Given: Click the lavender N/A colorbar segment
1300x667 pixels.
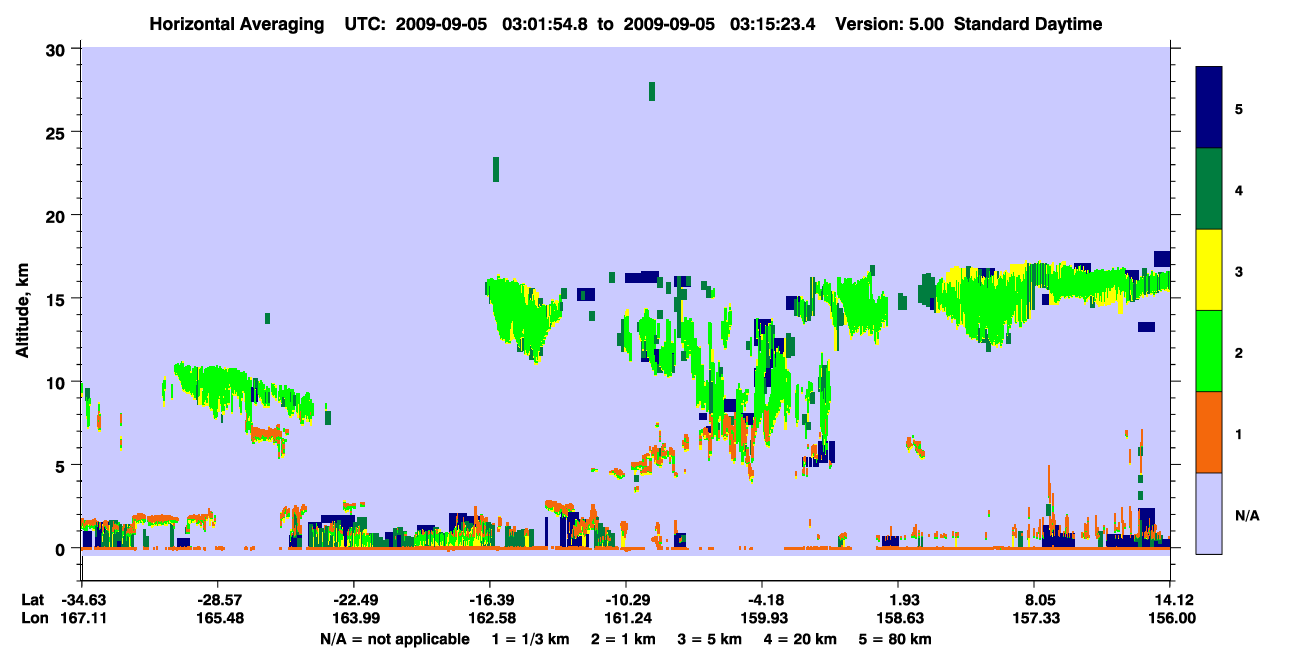Looking at the screenshot, I should pos(1209,513).
